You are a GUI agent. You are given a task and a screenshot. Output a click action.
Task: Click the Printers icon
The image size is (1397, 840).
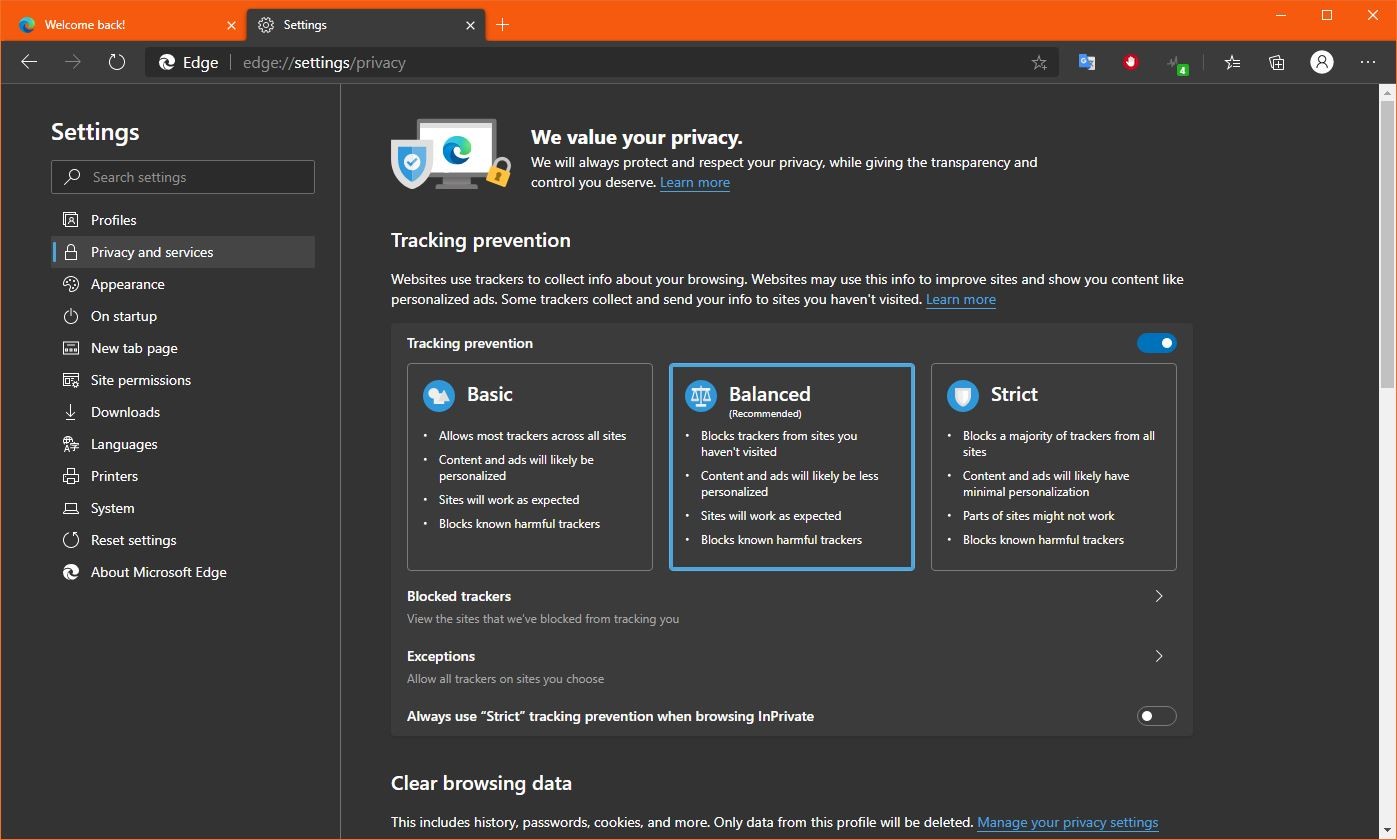pyautogui.click(x=70, y=476)
